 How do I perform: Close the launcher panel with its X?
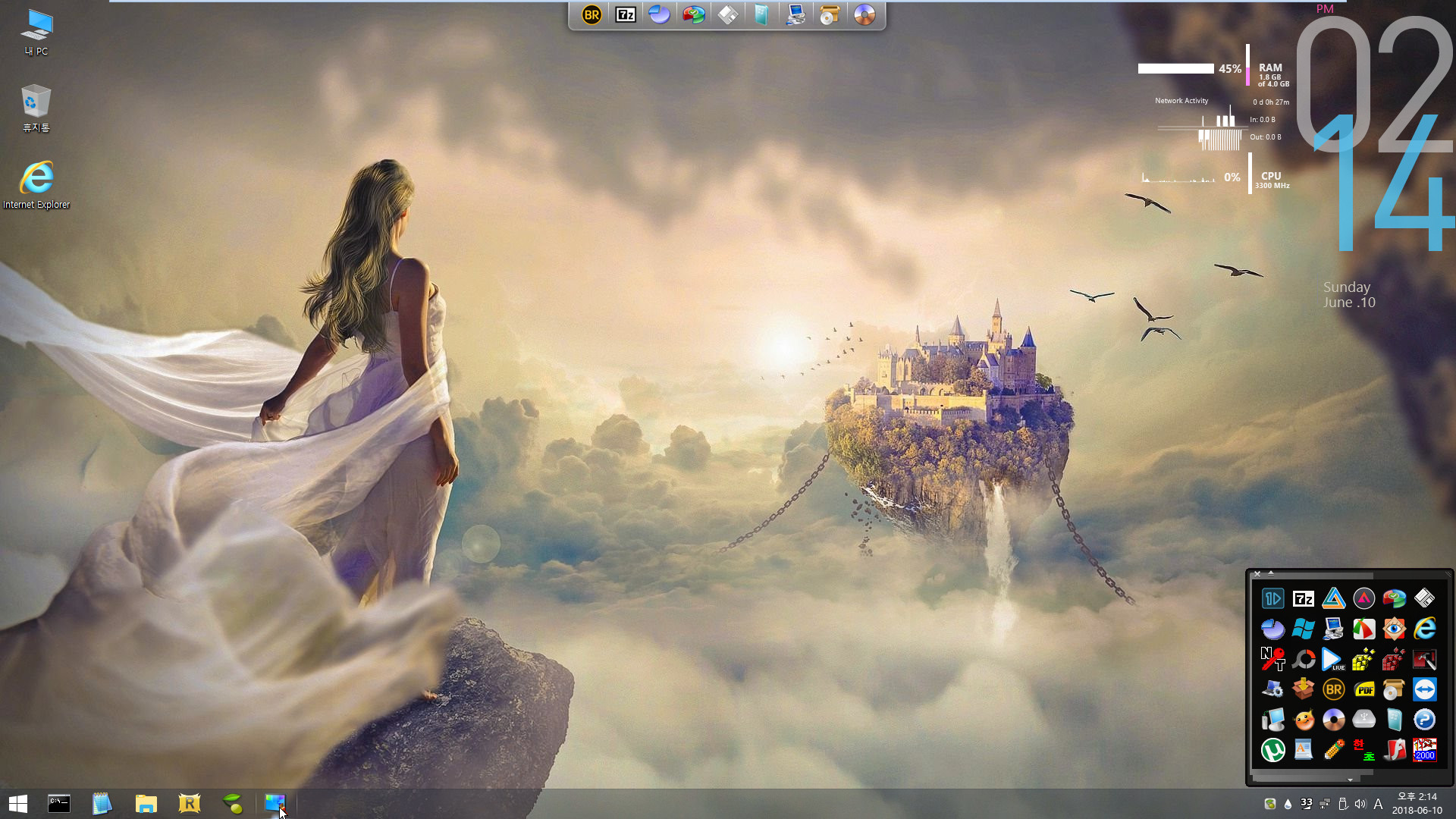[x=1257, y=574]
